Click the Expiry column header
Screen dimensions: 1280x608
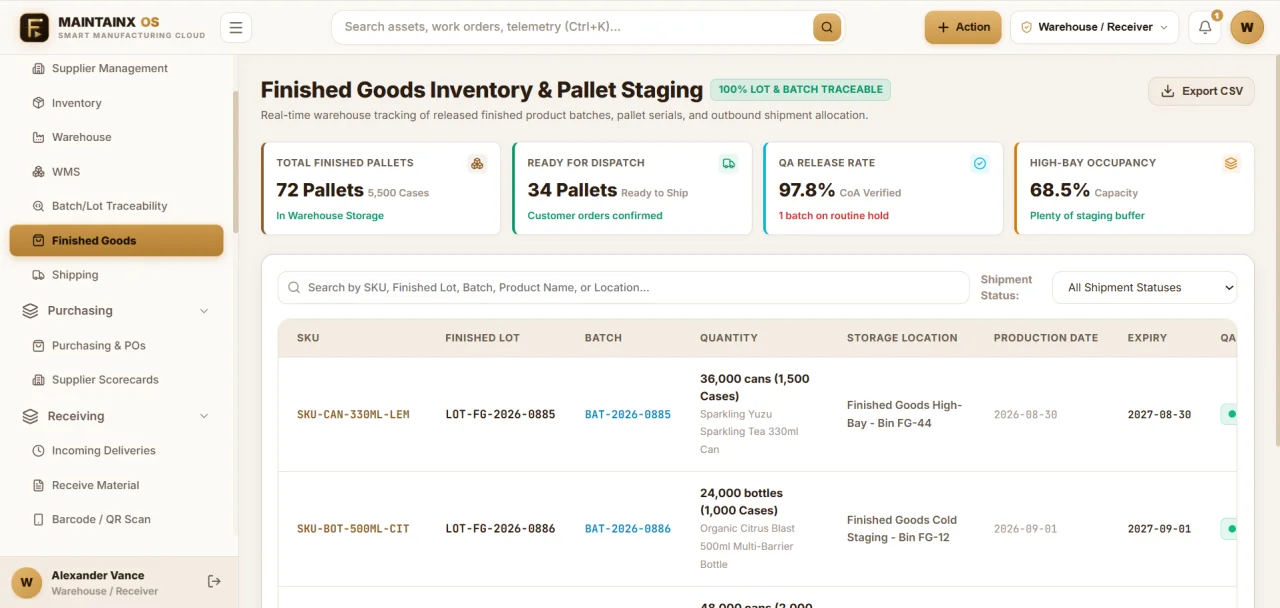point(1147,338)
